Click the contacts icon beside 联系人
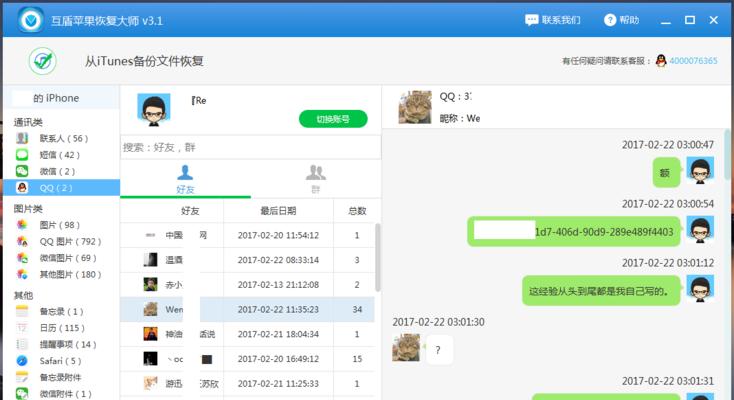Image resolution: width=734 pixels, height=400 pixels. tap(22, 138)
